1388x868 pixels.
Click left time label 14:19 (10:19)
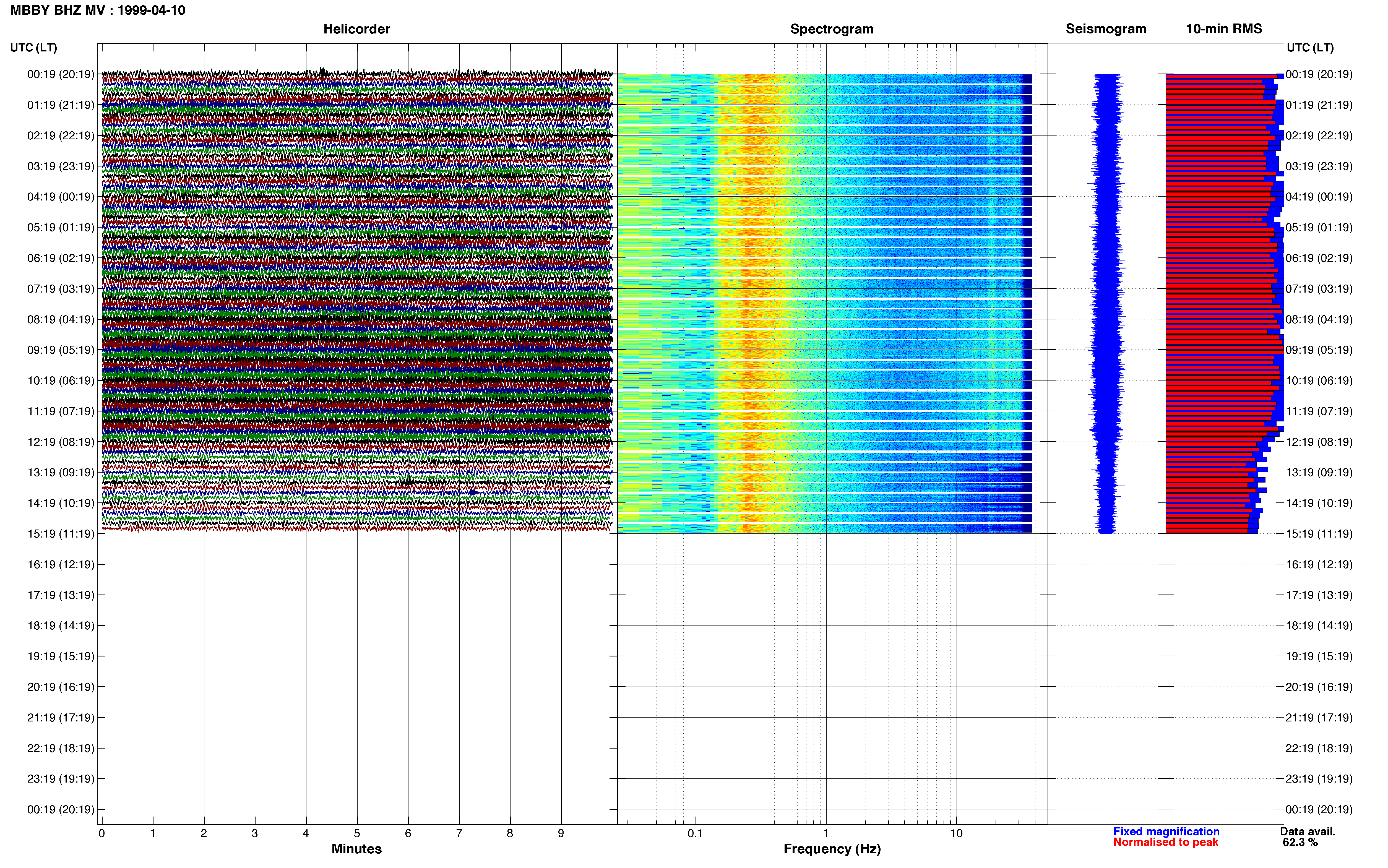click(61, 503)
